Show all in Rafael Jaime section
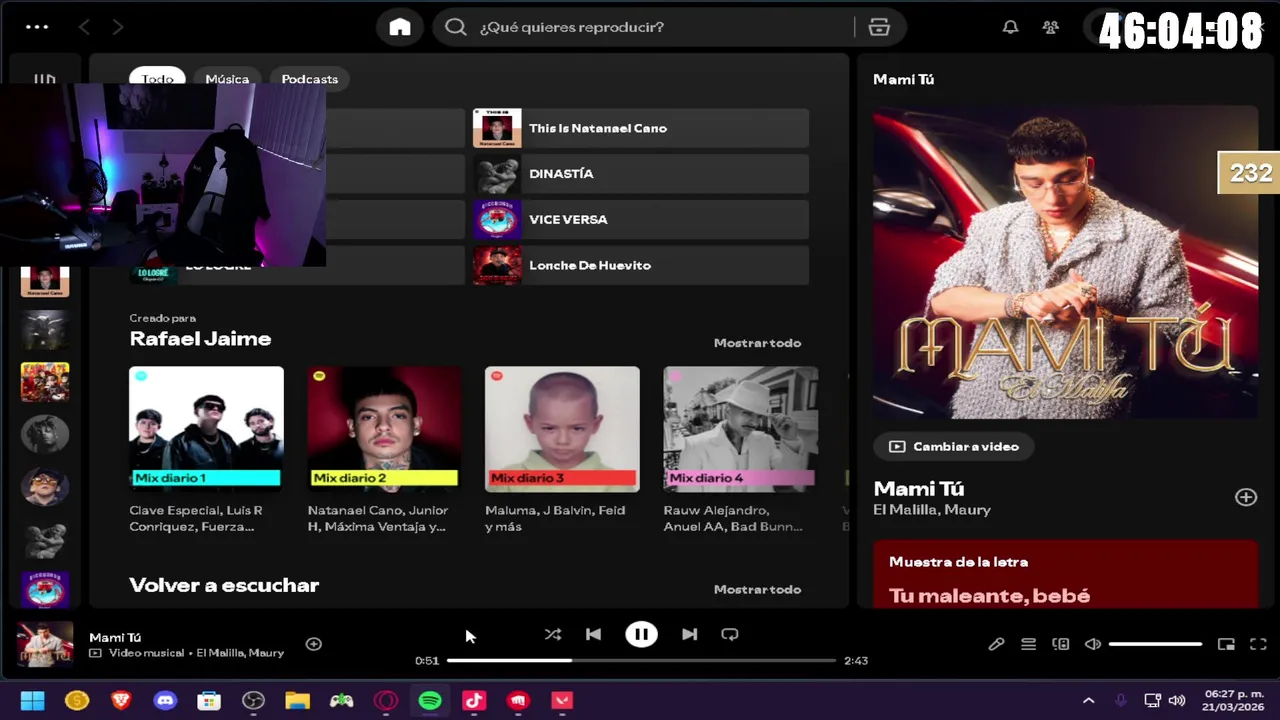Viewport: 1280px width, 720px height. (757, 343)
